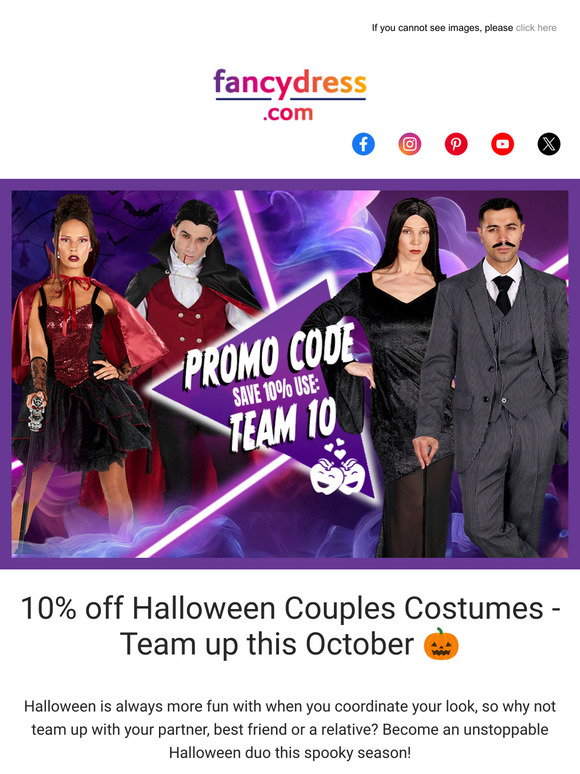Open the fancydress.com logo

[290, 95]
